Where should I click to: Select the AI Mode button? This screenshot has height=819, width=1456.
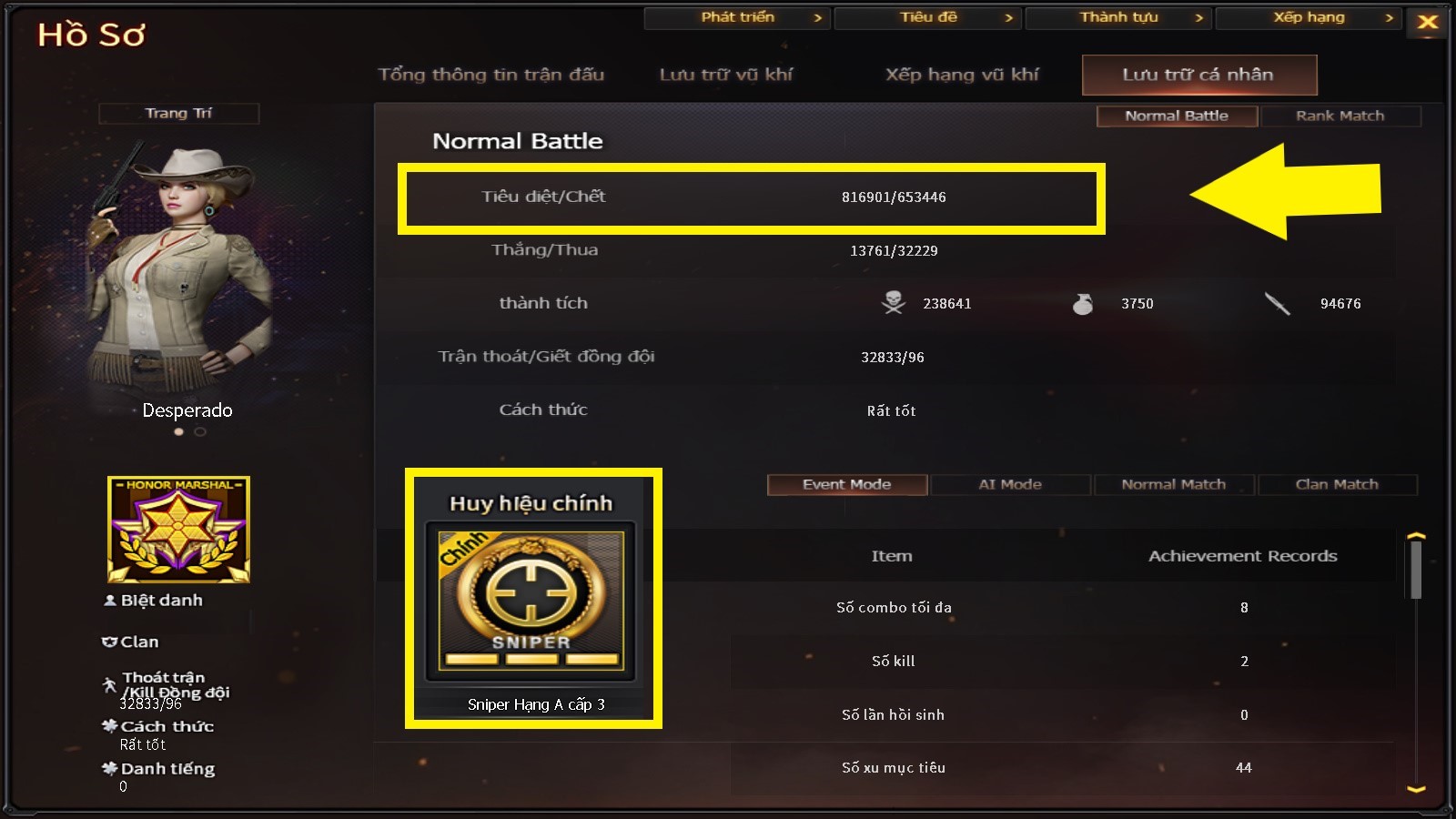tap(1010, 484)
